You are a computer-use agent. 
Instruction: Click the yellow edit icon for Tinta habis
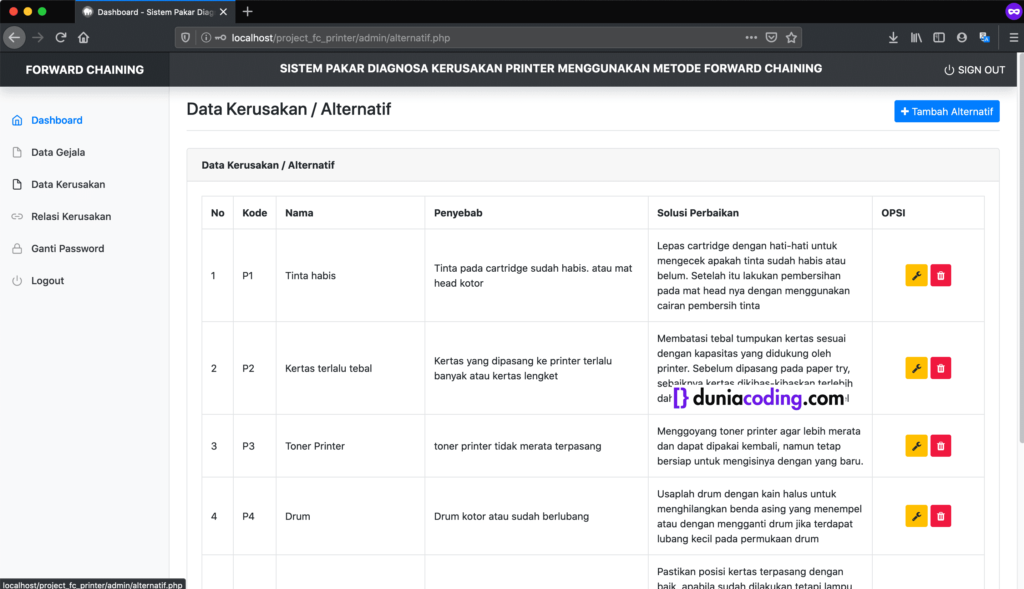point(916,276)
